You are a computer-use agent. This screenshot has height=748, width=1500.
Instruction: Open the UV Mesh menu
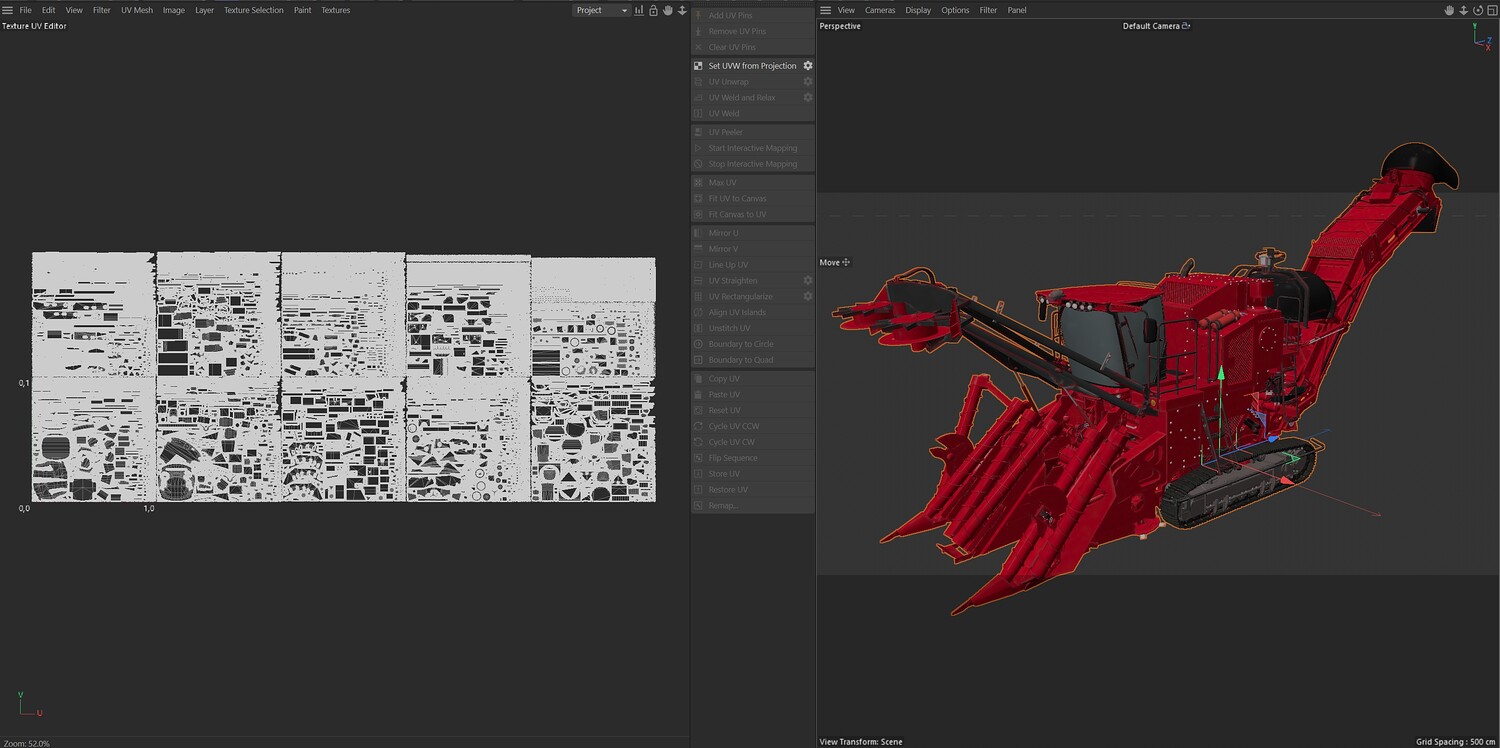137,10
